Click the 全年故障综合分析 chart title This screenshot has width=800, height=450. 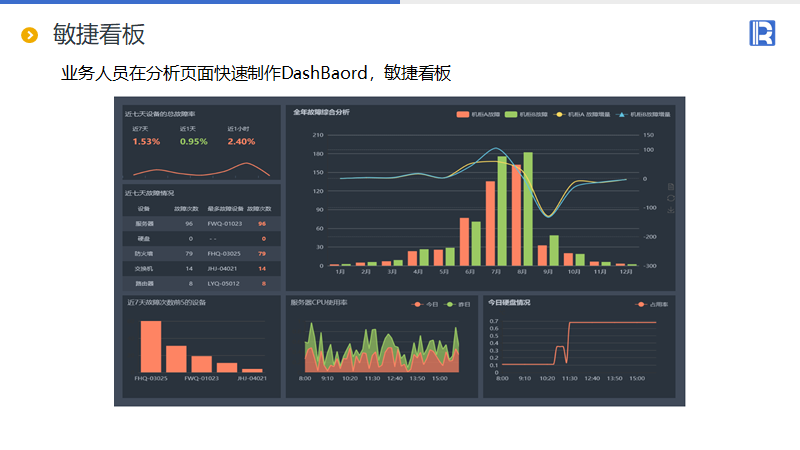click(x=321, y=113)
